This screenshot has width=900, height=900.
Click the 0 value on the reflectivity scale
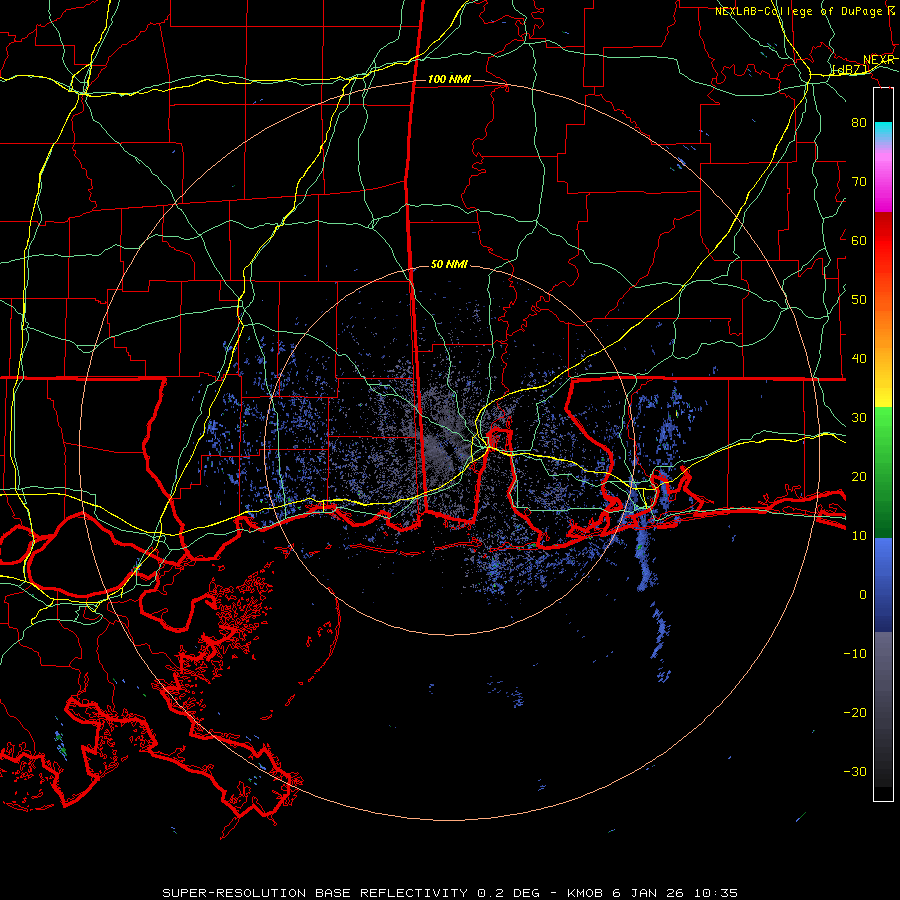(x=863, y=595)
